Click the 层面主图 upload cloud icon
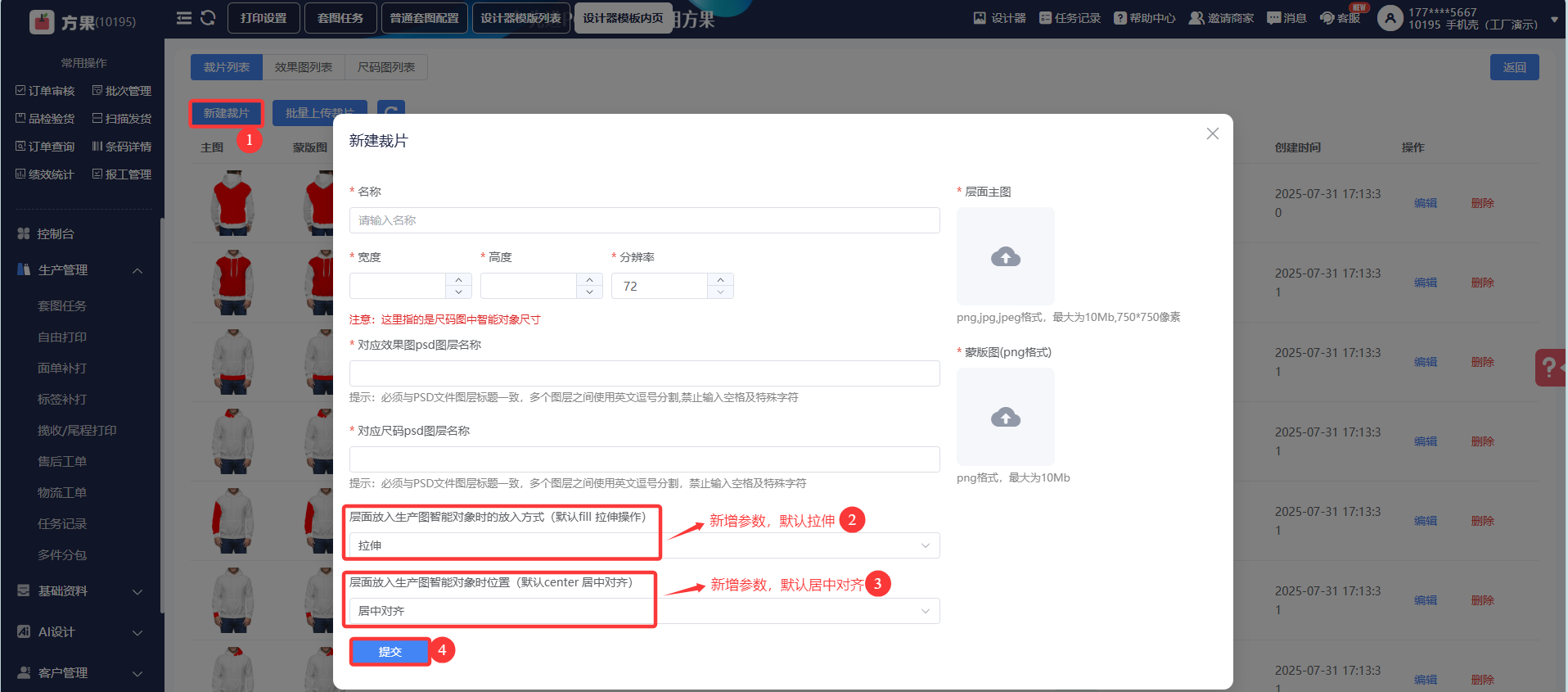The image size is (1568, 692). (1006, 257)
